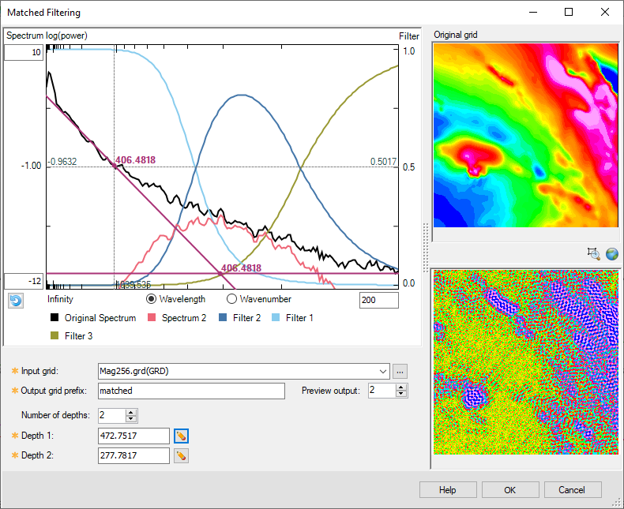
Task: Open Help for Matched Filtering
Action: pyautogui.click(x=448, y=490)
